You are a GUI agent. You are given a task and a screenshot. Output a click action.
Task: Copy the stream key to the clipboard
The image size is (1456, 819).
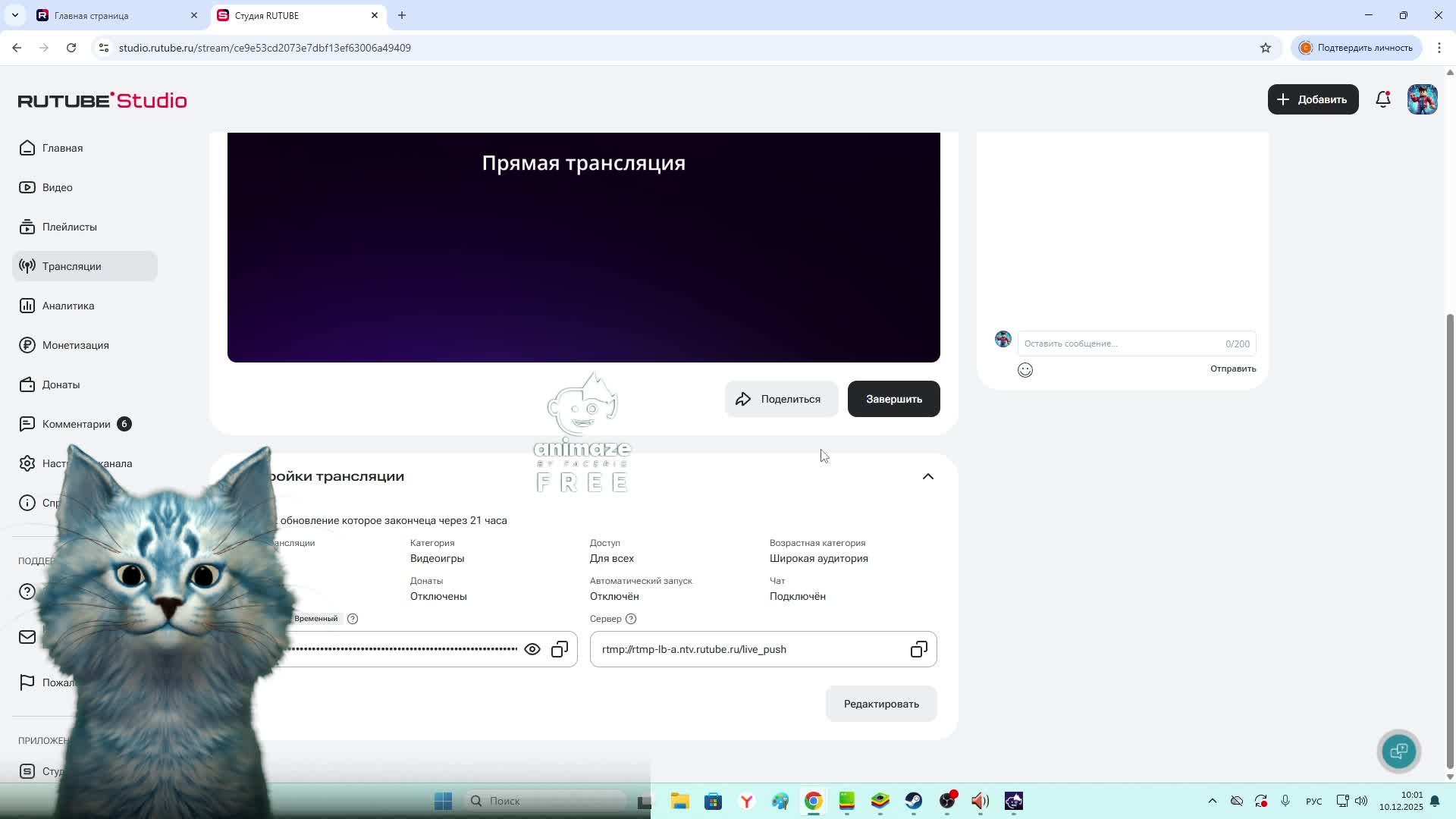pos(560,649)
